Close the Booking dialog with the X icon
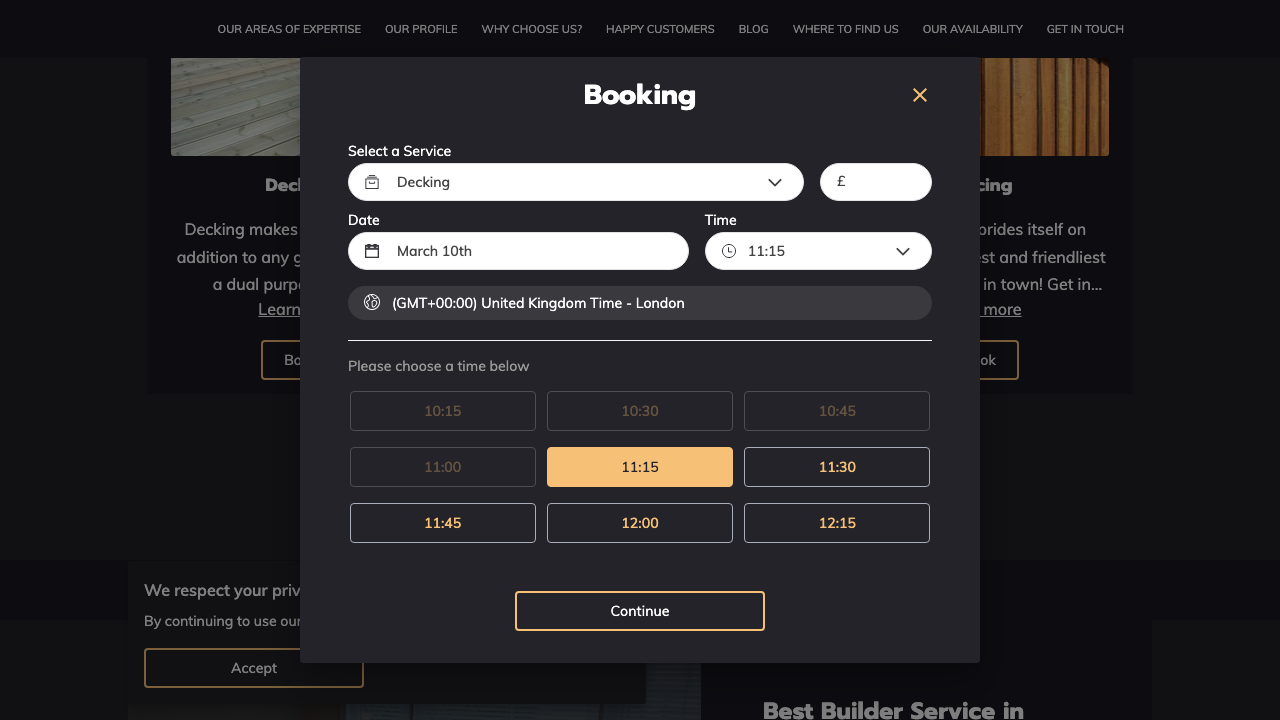This screenshot has height=720, width=1280. (920, 95)
